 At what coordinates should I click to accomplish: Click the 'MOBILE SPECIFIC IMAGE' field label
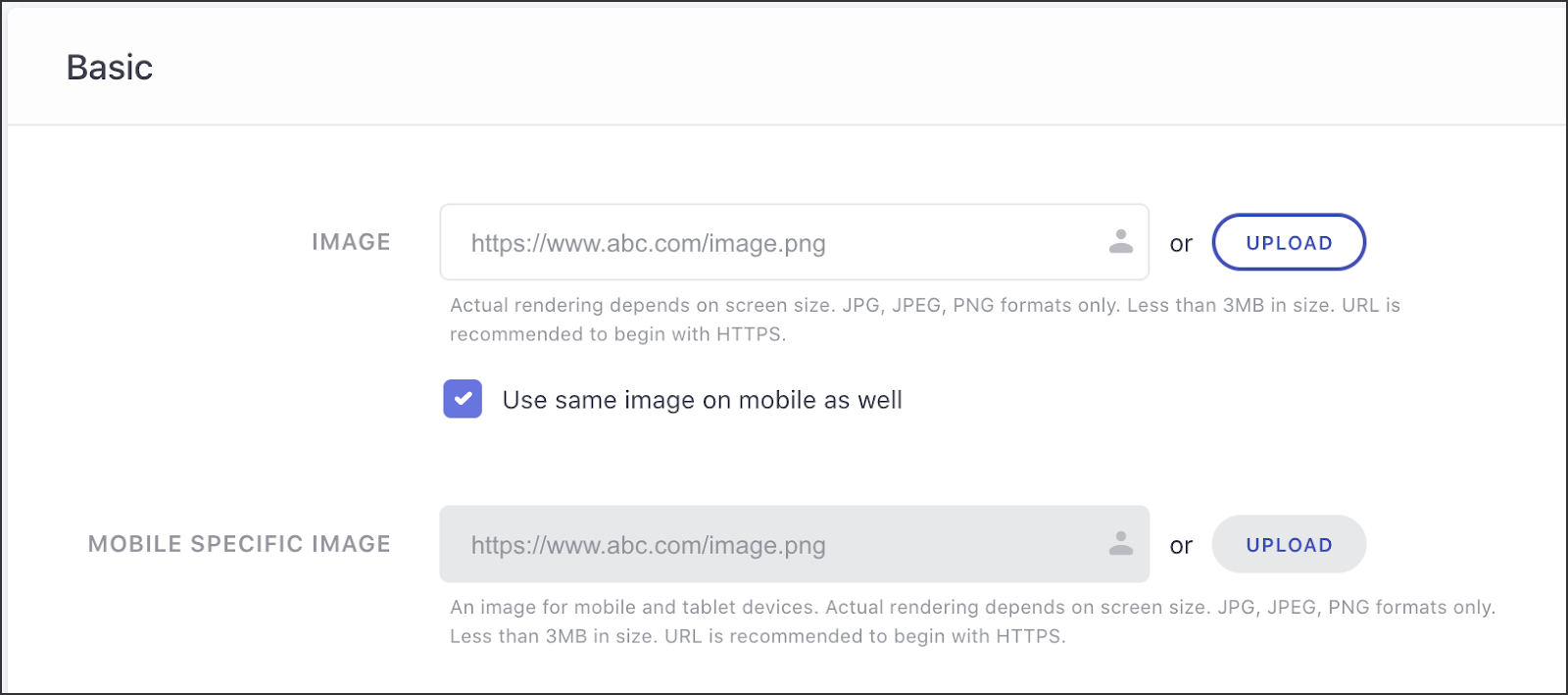point(239,544)
